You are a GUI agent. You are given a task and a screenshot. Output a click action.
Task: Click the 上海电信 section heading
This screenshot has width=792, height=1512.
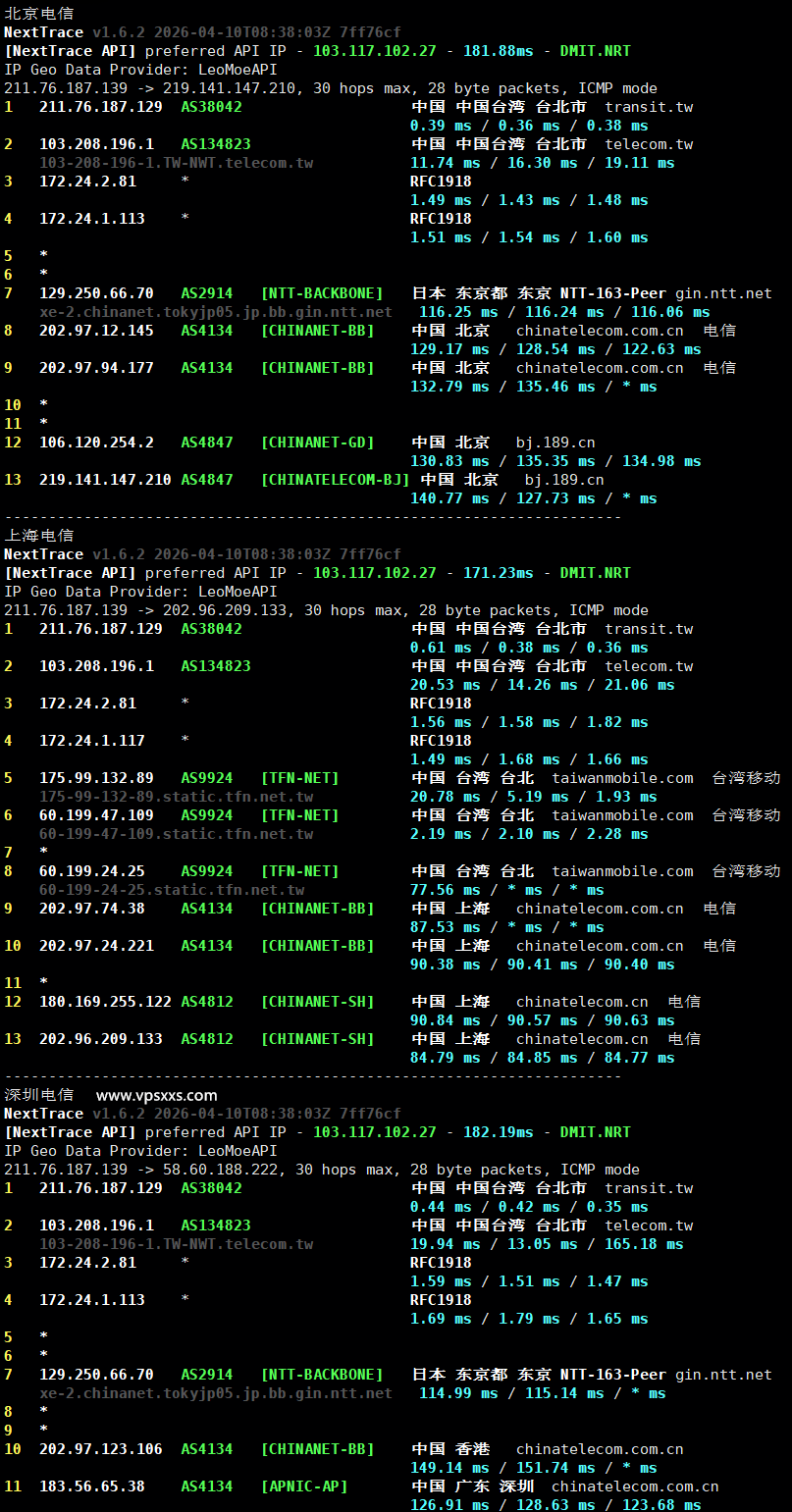coord(38,536)
